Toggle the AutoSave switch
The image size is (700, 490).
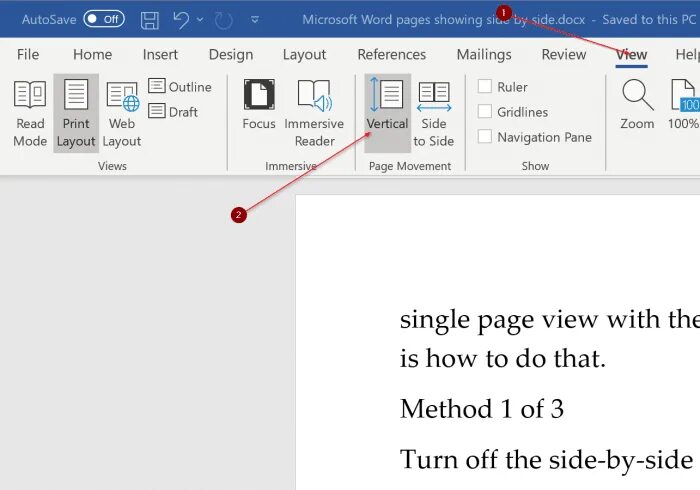pyautogui.click(x=104, y=19)
